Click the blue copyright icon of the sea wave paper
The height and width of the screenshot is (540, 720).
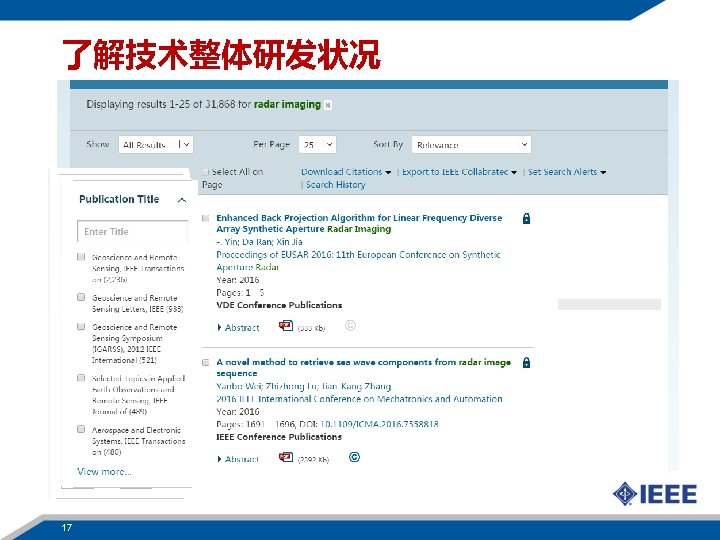(354, 457)
